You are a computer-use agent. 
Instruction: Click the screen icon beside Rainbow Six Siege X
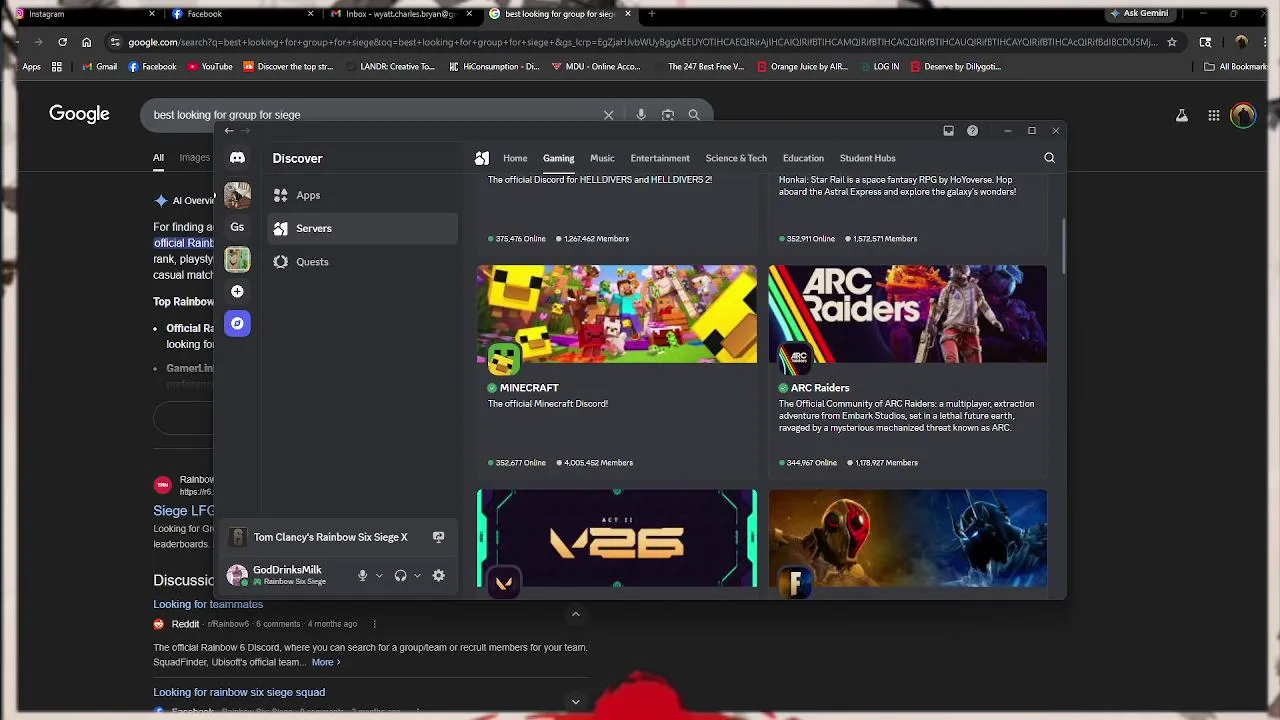pos(438,537)
